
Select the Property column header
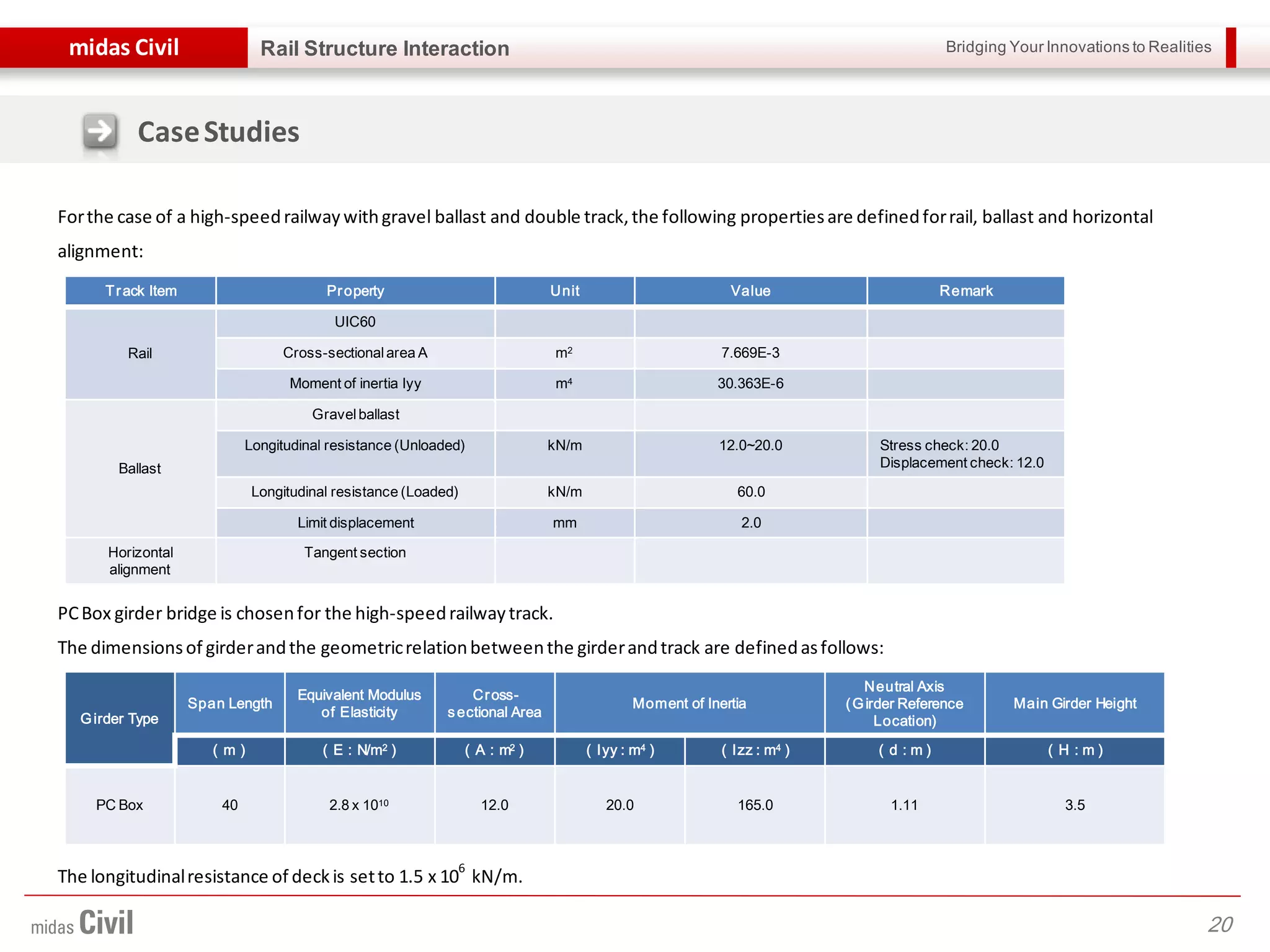click(355, 291)
